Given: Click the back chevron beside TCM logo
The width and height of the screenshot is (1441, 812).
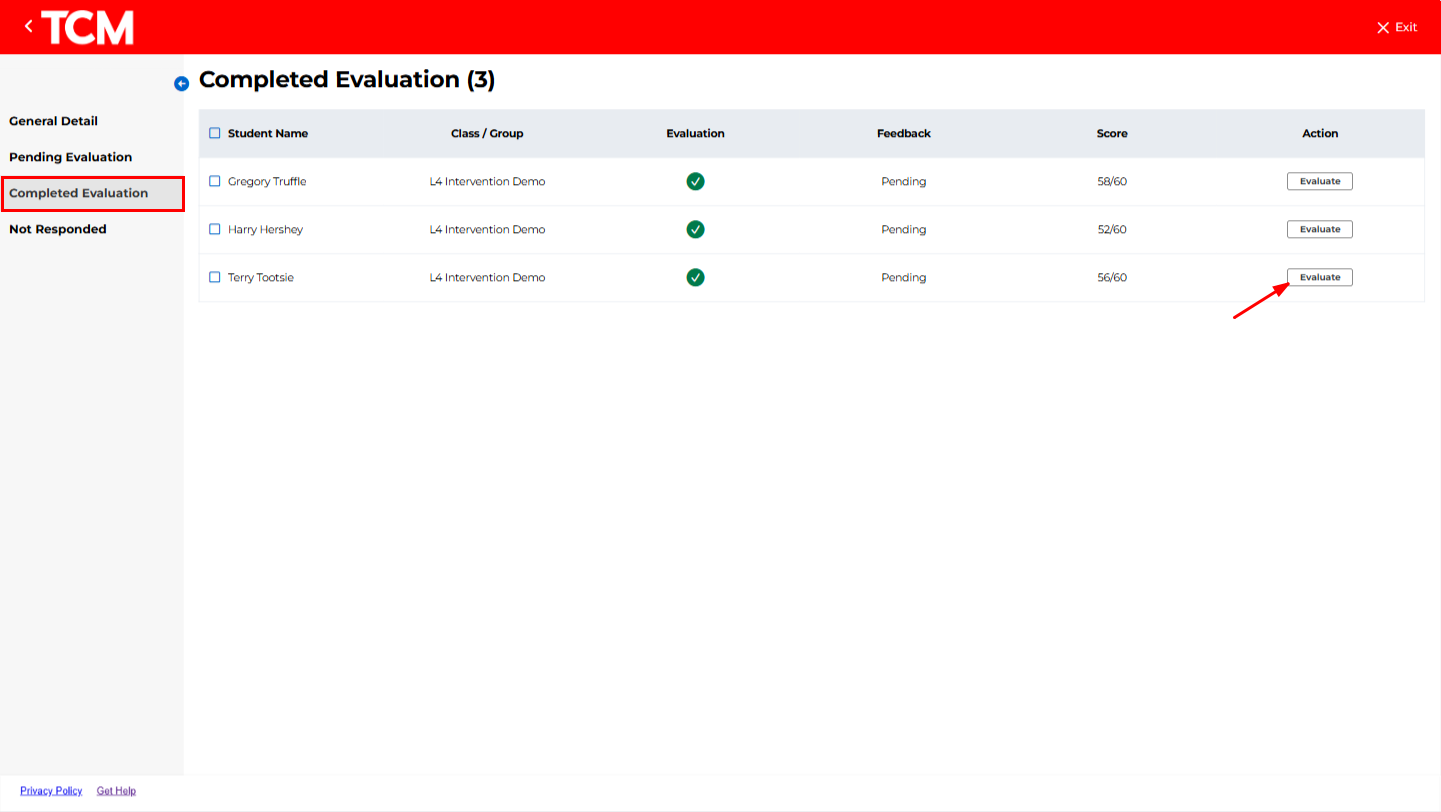Looking at the screenshot, I should 29,26.
